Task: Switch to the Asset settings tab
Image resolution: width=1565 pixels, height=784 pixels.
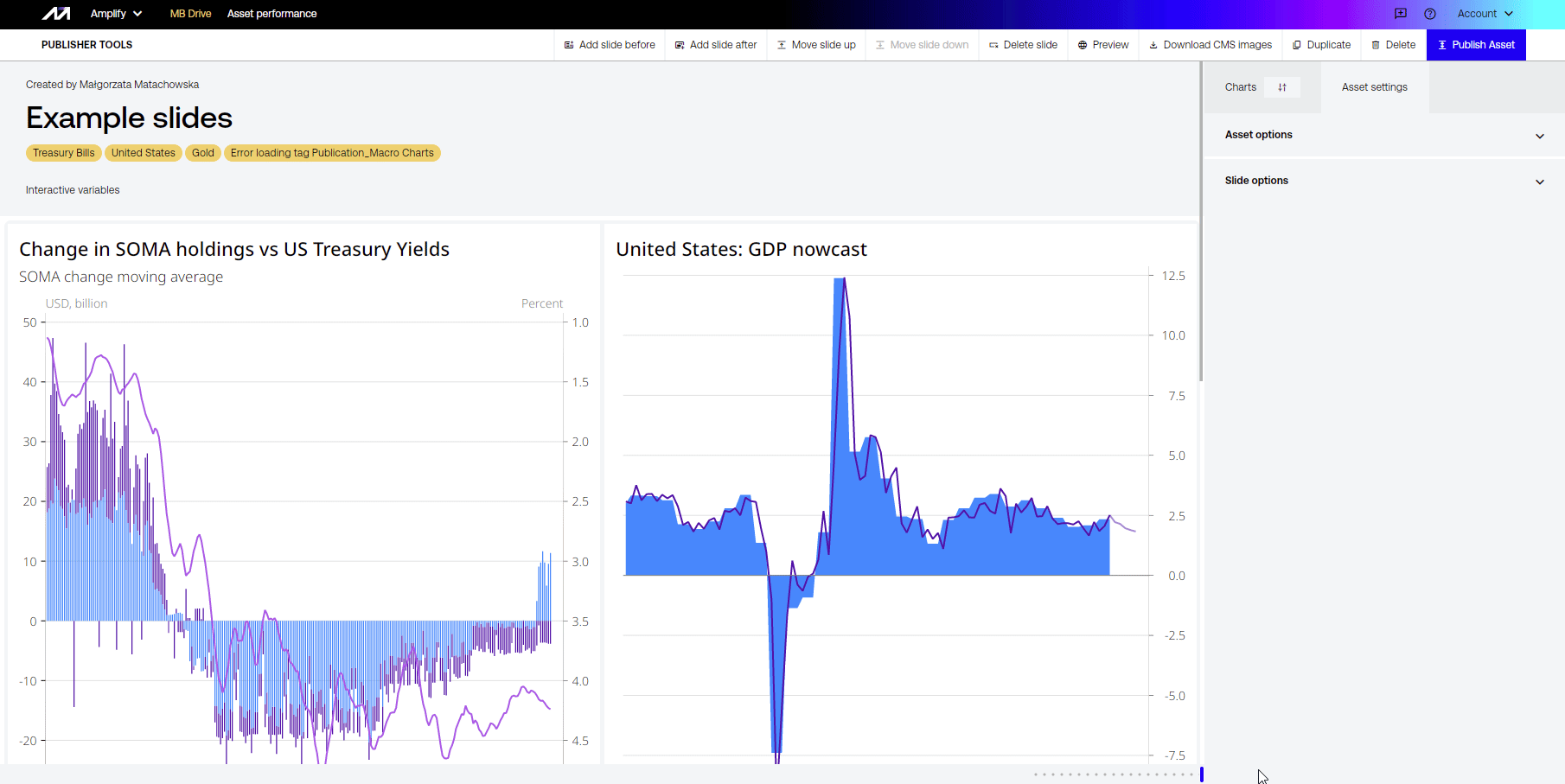Action: tap(1374, 87)
